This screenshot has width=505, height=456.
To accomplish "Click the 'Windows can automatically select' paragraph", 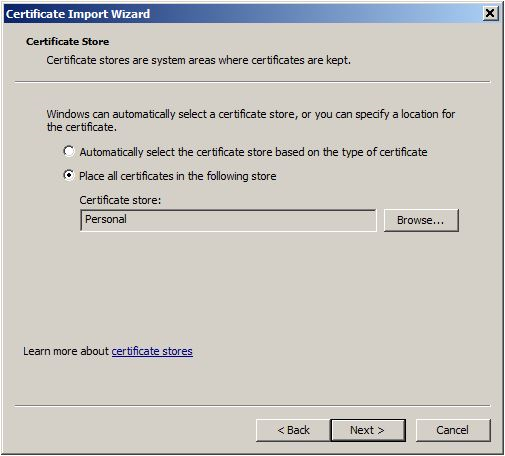I will 251,120.
